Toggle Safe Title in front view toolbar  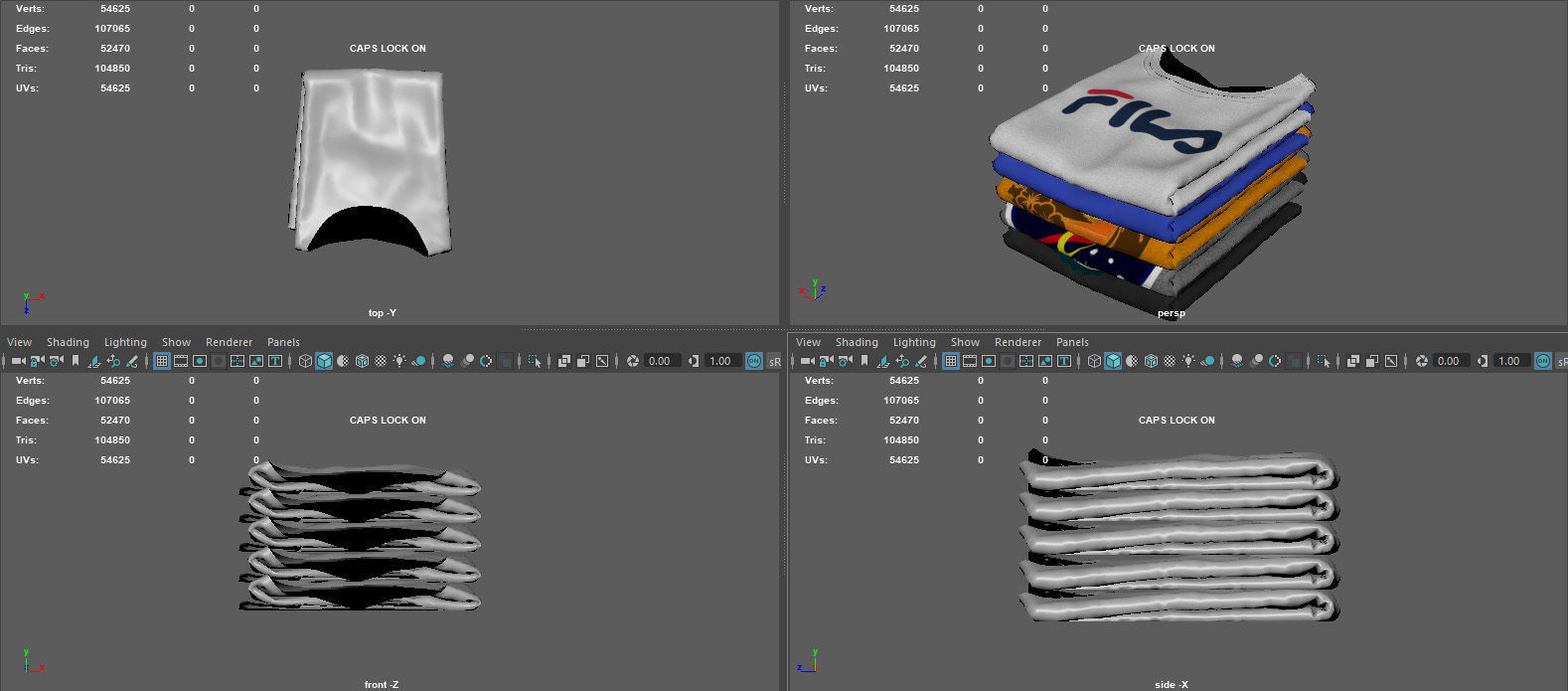pyautogui.click(x=275, y=361)
